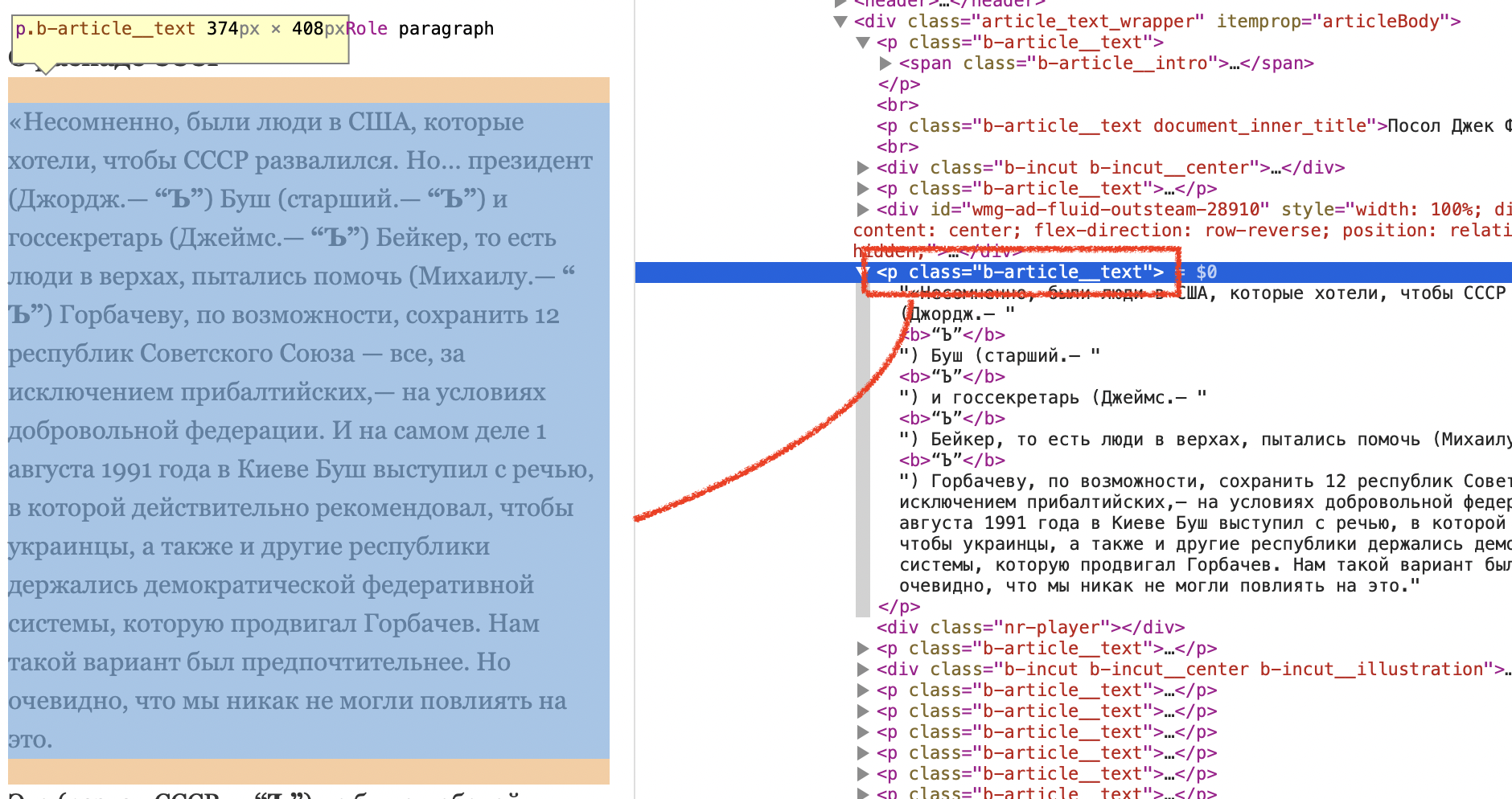The height and width of the screenshot is (799, 1512).
Task: Expand the b-incut__illustration div node
Action: tap(863, 669)
